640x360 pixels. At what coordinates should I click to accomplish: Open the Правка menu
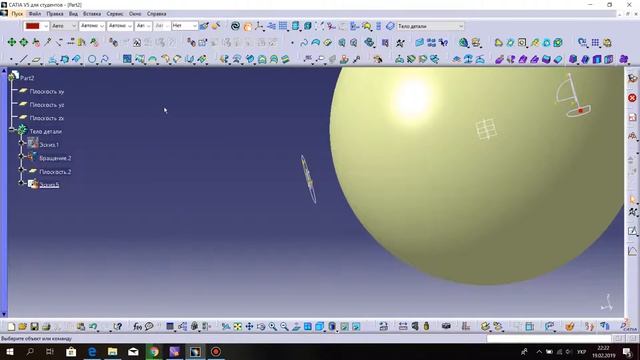pyautogui.click(x=55, y=13)
